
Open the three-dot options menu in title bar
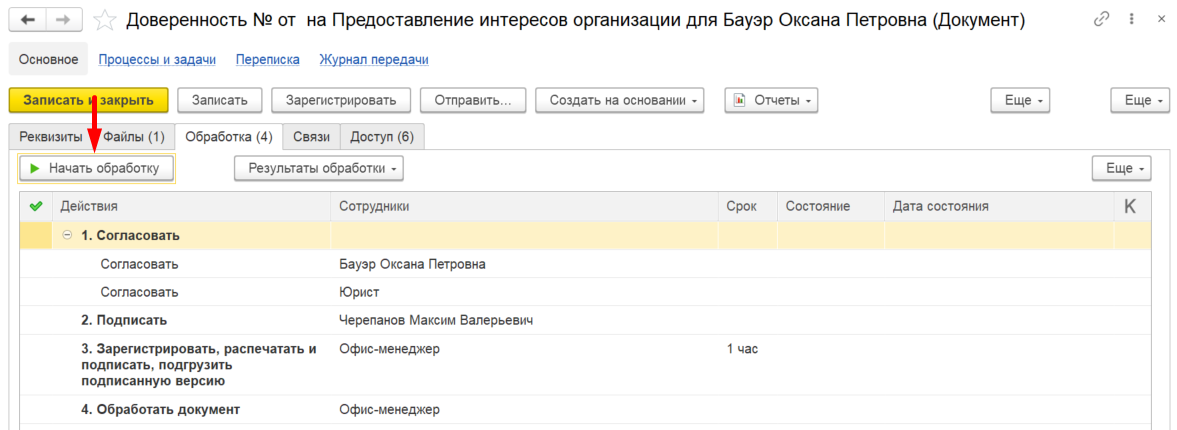tap(1130, 20)
